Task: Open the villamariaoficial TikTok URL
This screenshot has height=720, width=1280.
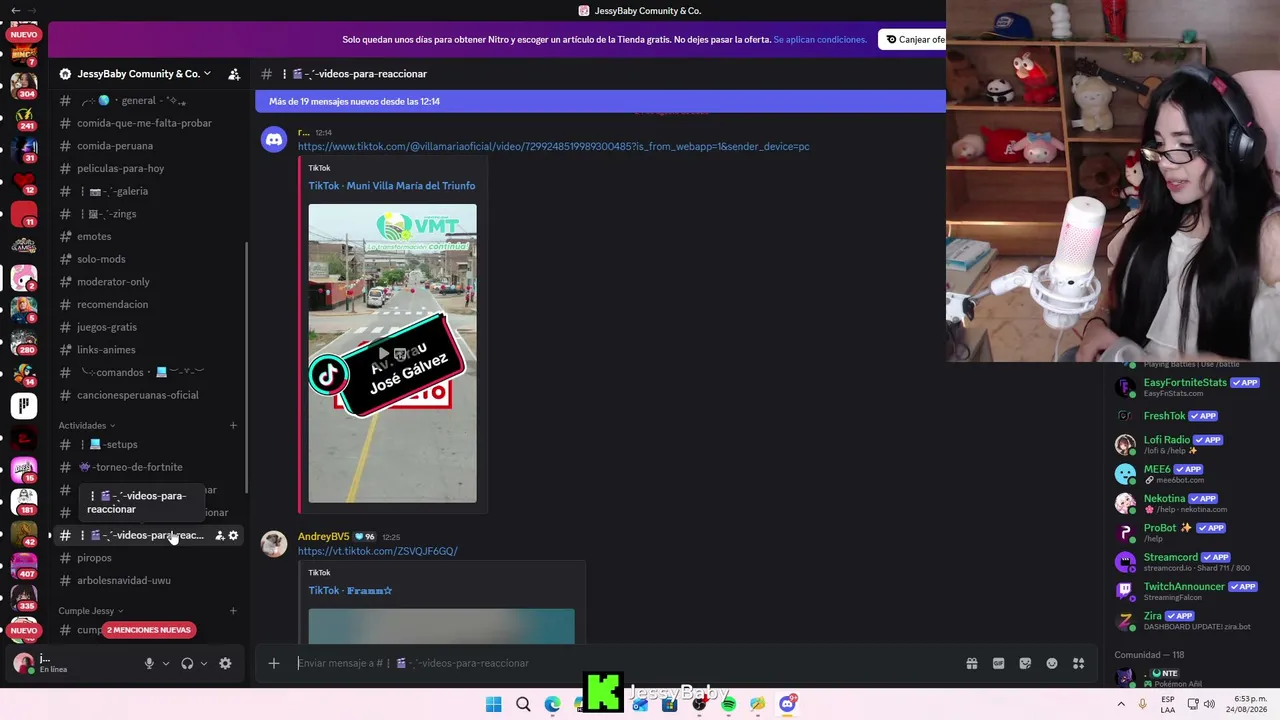Action: [554, 147]
